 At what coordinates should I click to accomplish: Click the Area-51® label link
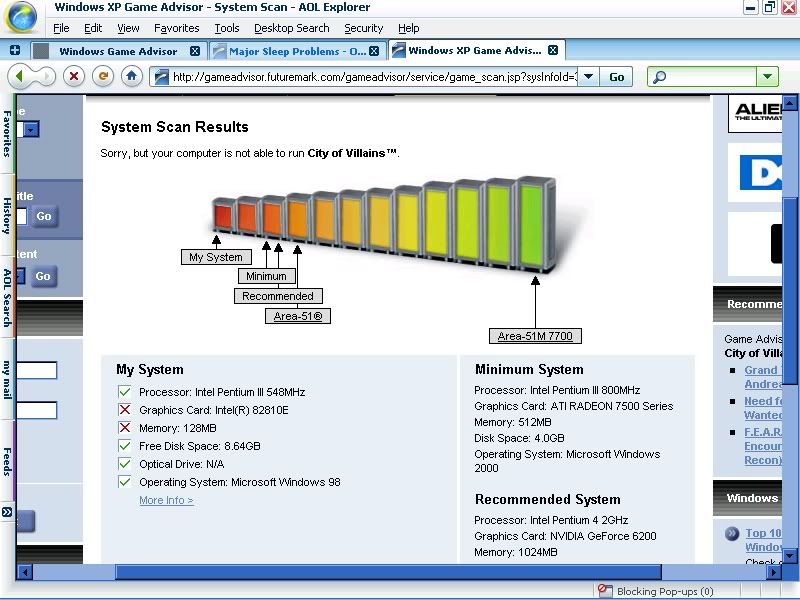[x=298, y=316]
